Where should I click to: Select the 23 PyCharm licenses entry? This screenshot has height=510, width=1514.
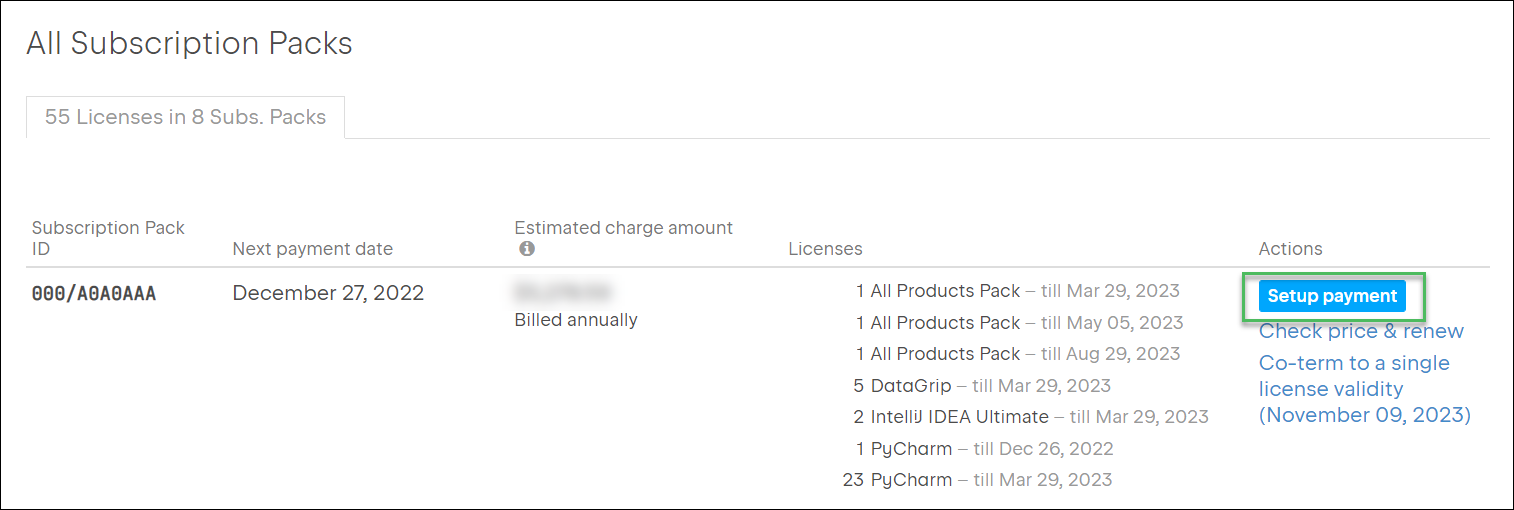pyautogui.click(x=977, y=480)
